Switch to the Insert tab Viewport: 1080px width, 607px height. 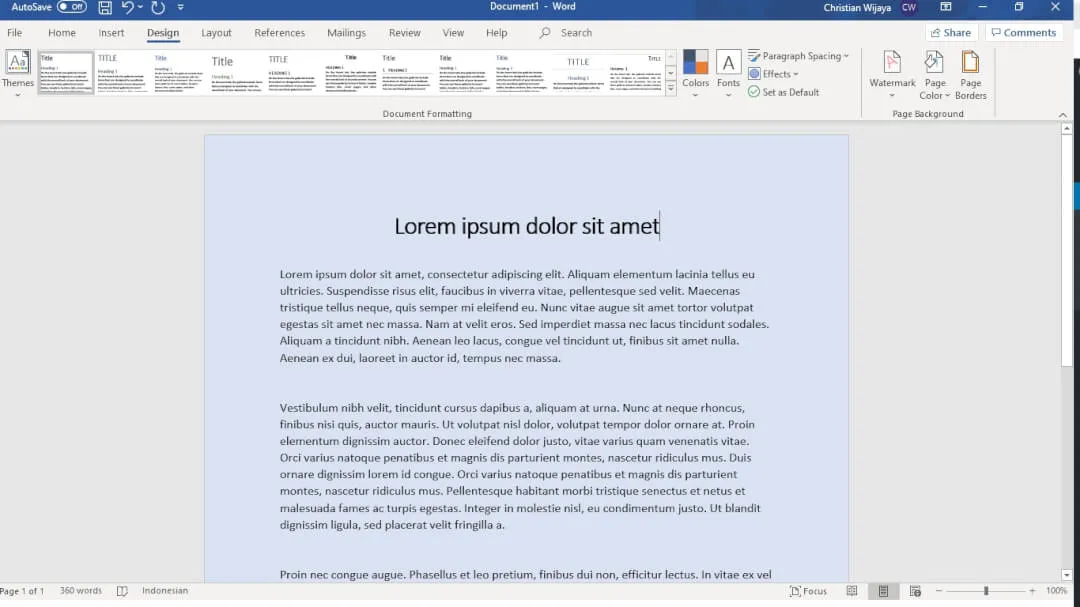[111, 32]
